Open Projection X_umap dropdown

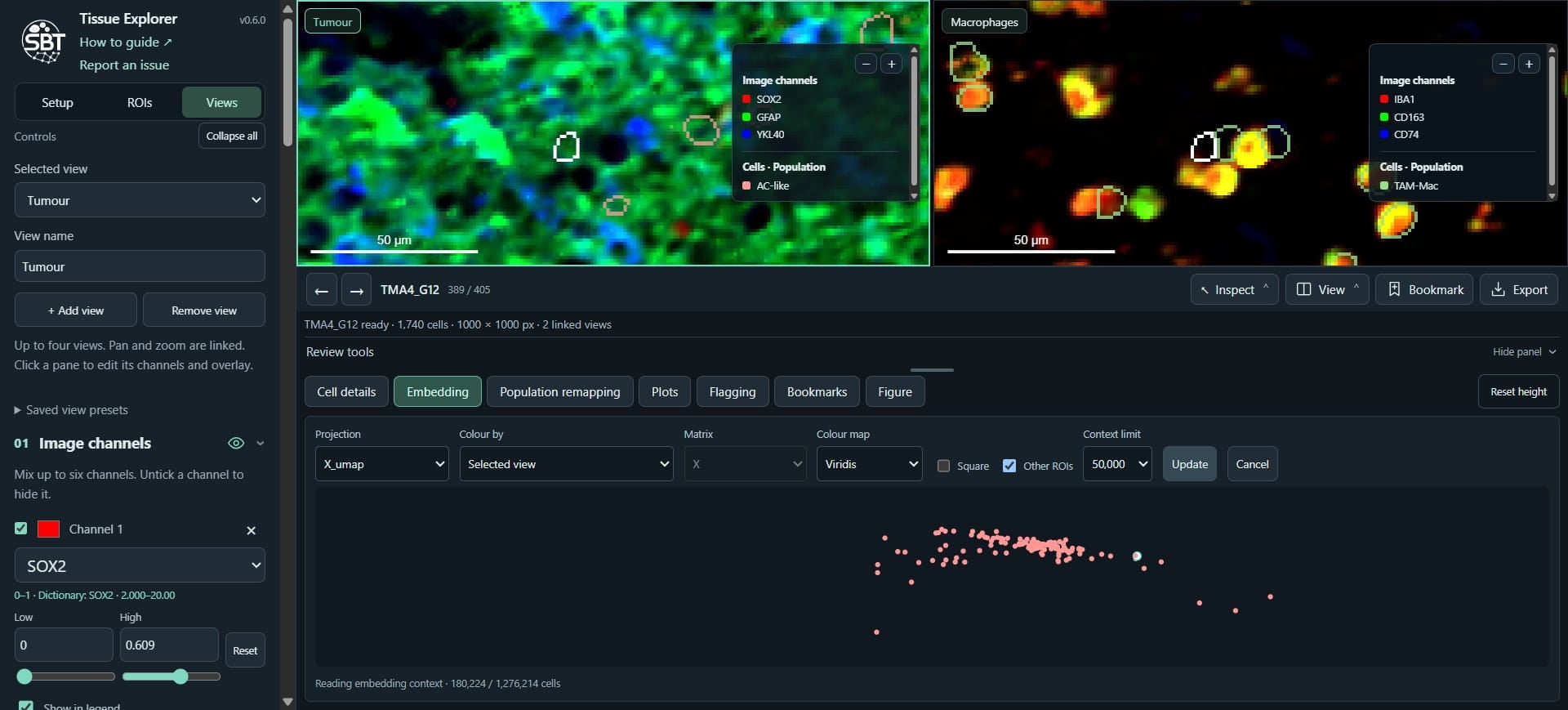coord(381,464)
